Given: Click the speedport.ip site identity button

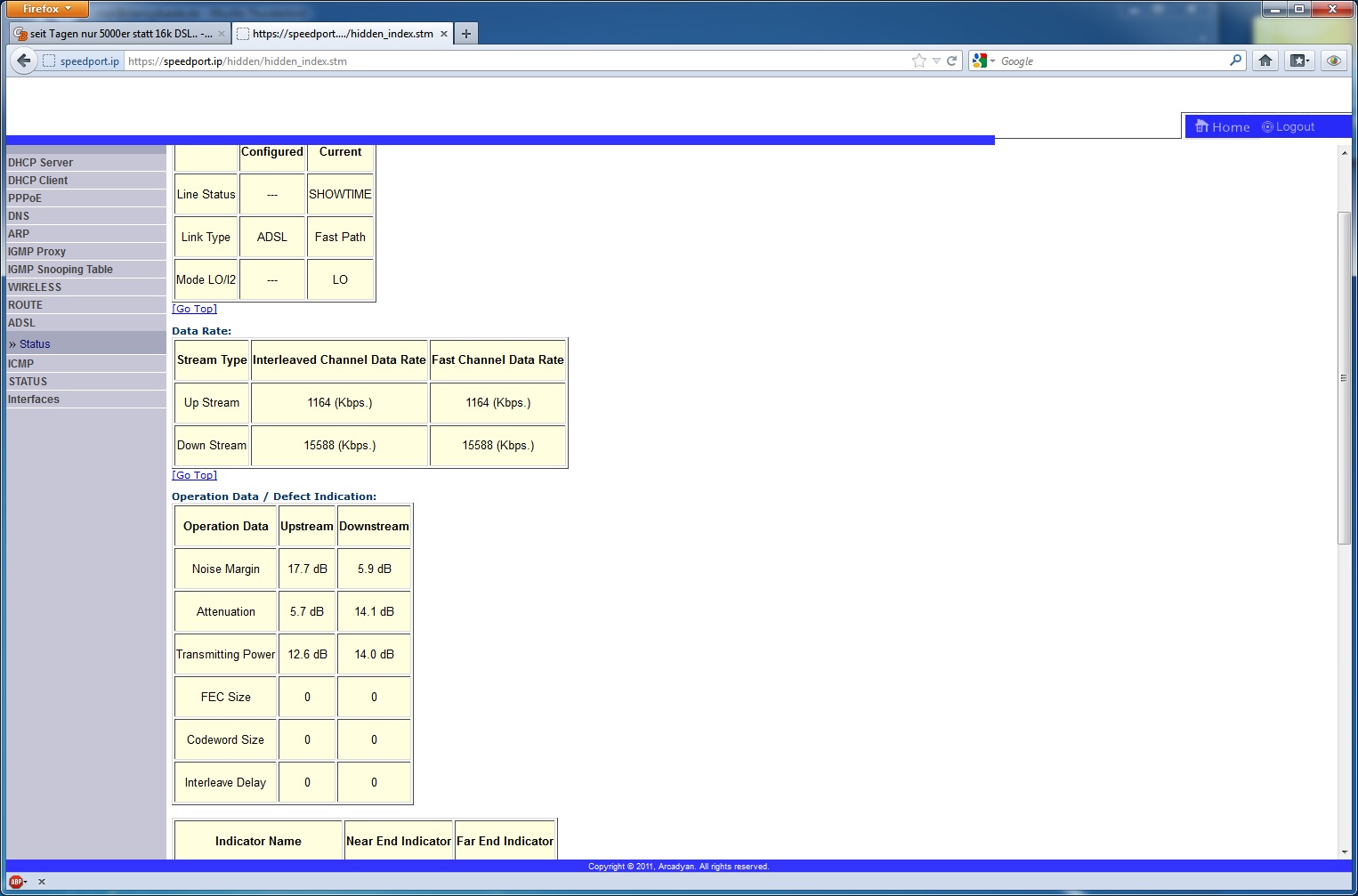Looking at the screenshot, I should click(x=82, y=61).
